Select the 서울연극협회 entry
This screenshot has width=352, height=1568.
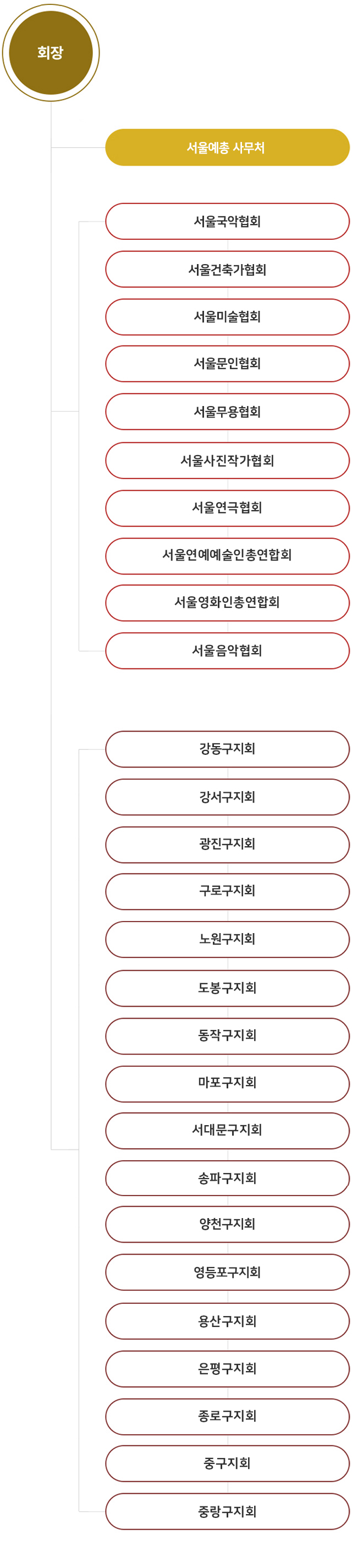(227, 508)
